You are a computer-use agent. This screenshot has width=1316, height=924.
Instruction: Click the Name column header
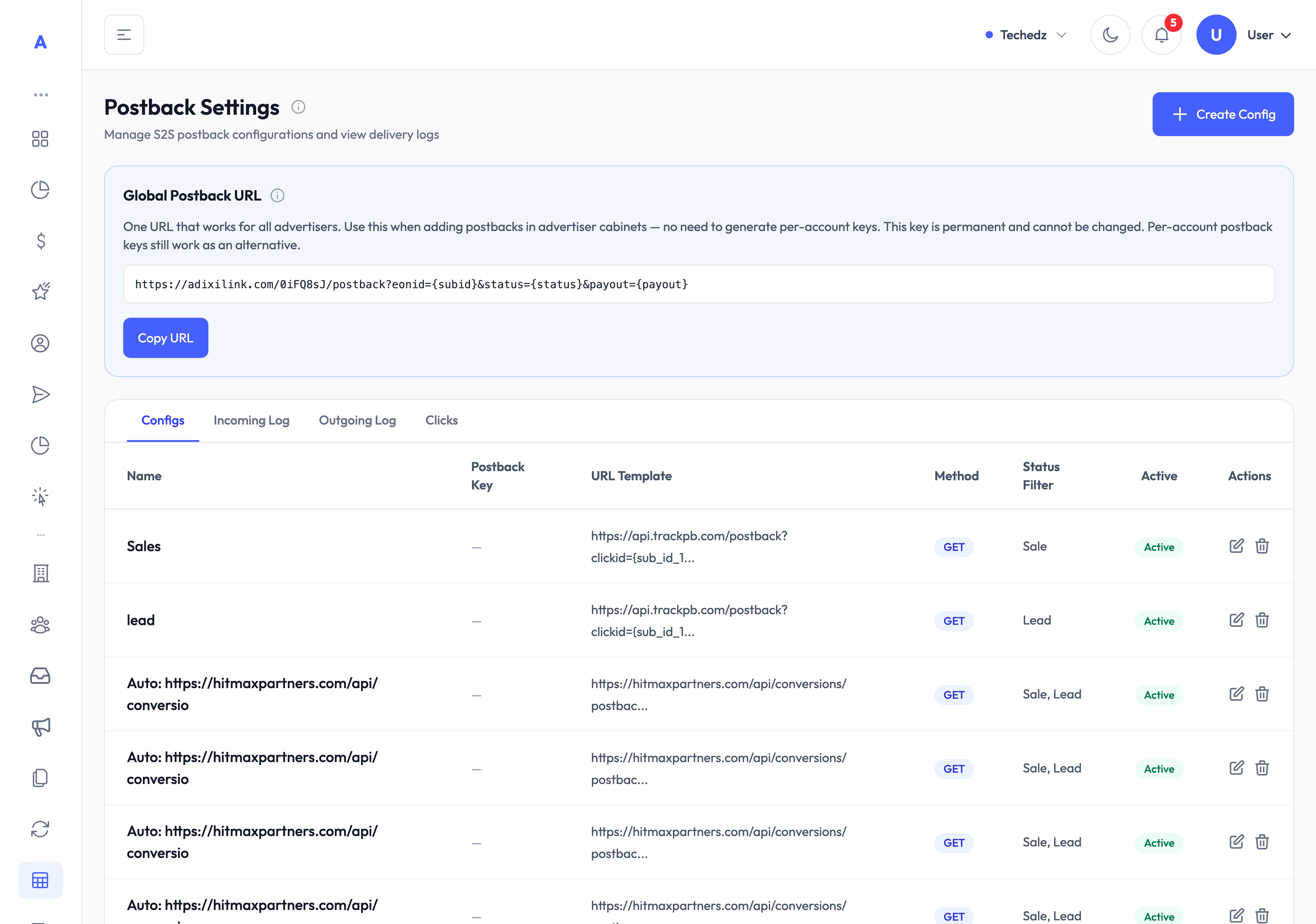click(144, 475)
